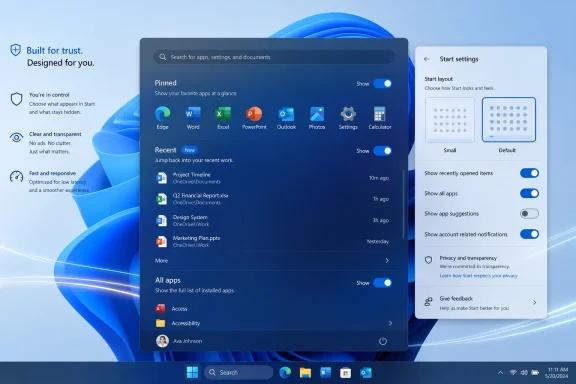Click the battery icon in system tray

(535, 372)
